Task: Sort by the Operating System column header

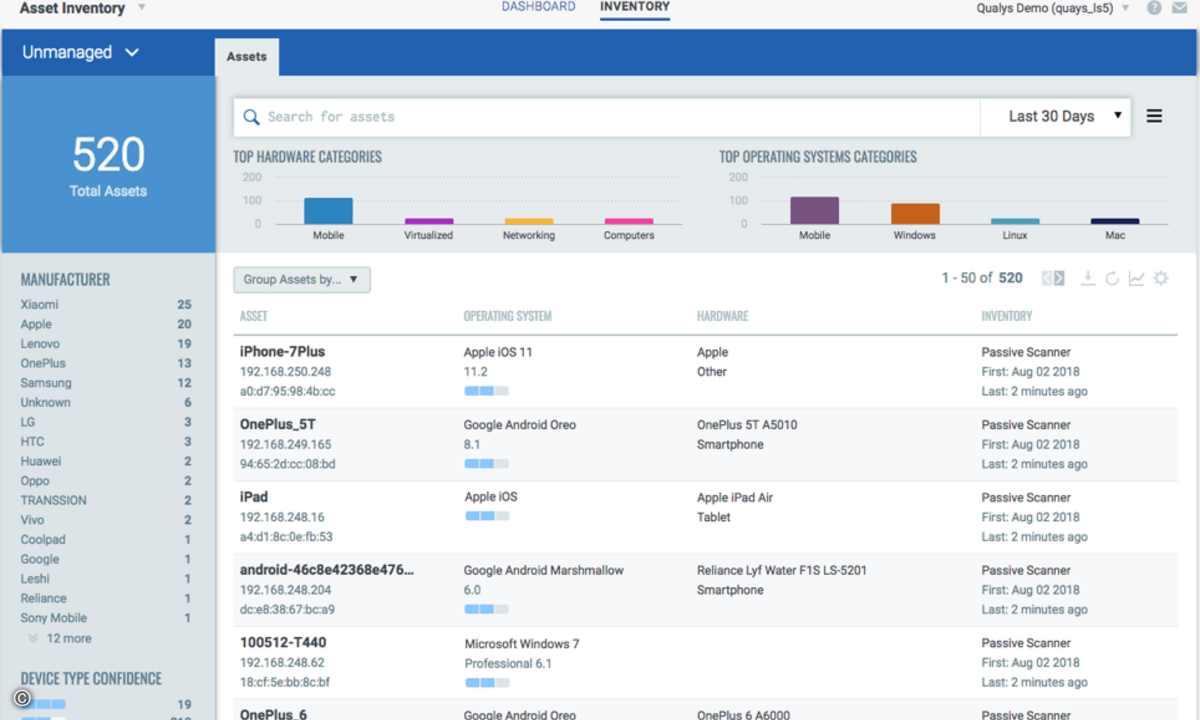Action: pyautogui.click(x=508, y=316)
